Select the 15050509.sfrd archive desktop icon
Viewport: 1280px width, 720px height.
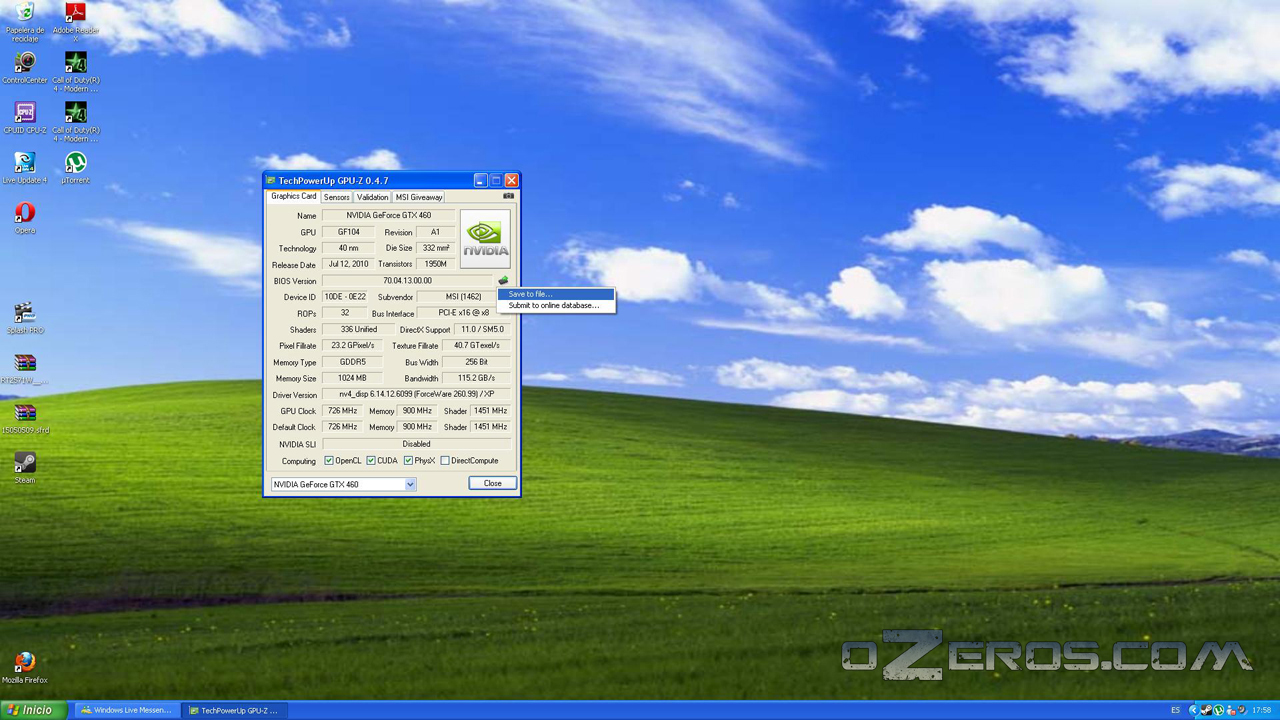25,419
